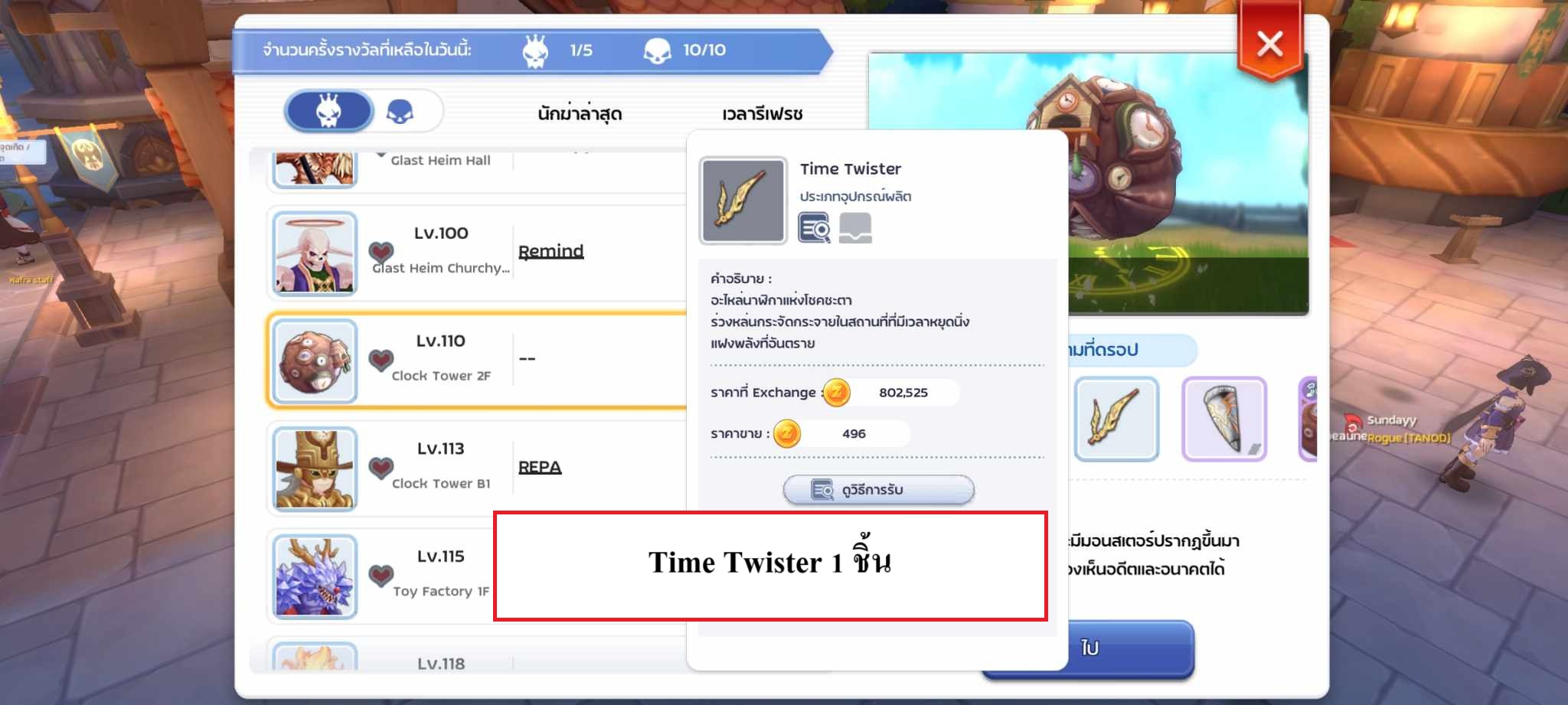Click the Lv.100 skeleton boss portrait

coord(315,253)
